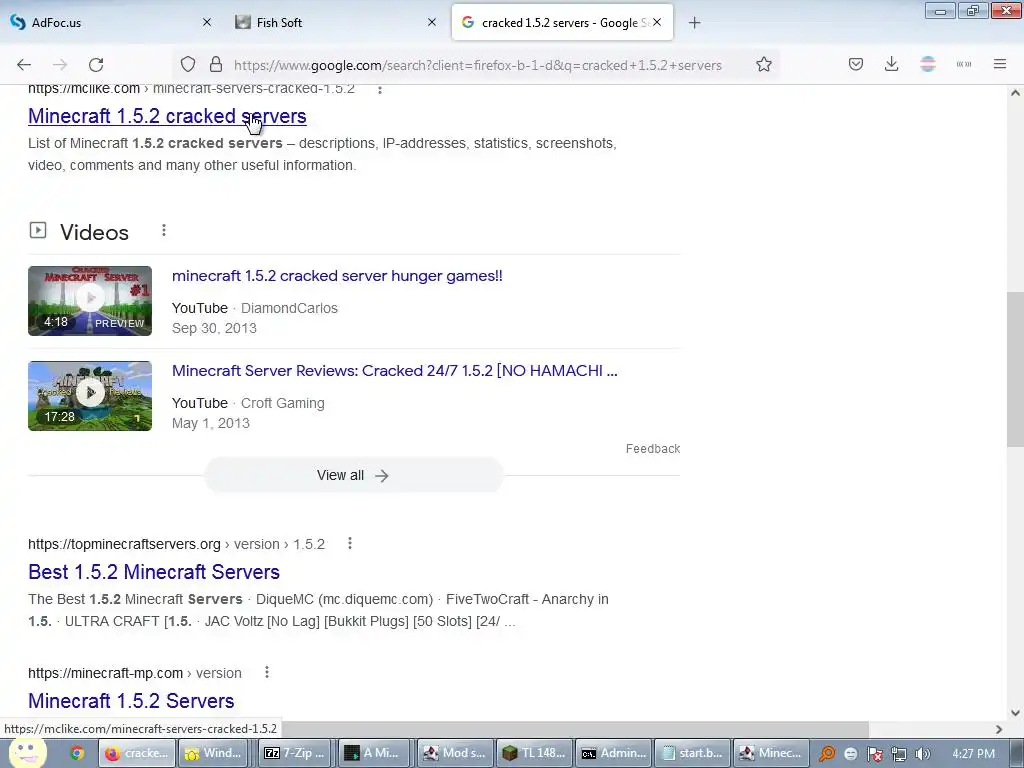
Task: Switch to the Admin command prompt window
Action: [614, 753]
